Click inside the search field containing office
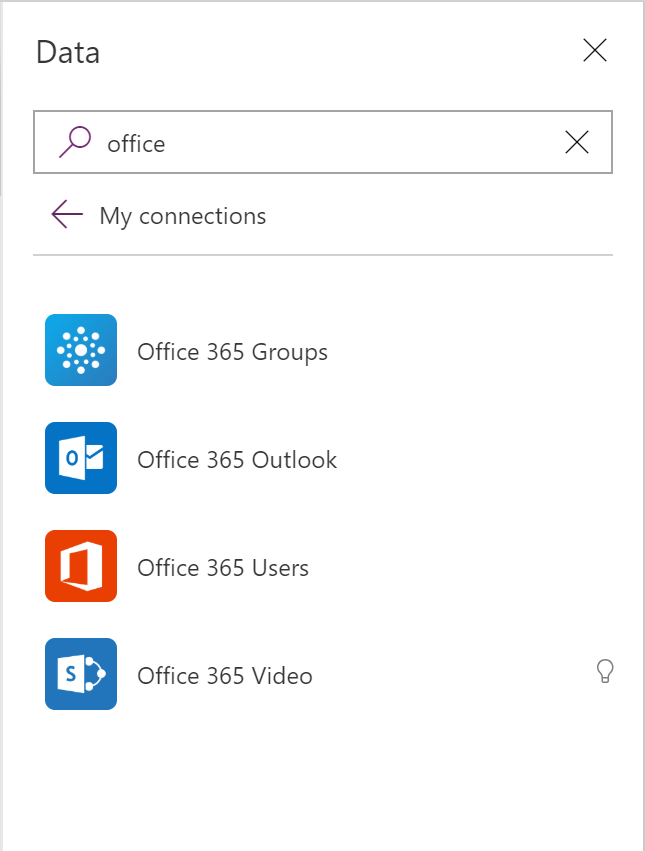This screenshot has width=645, height=851. [322, 142]
